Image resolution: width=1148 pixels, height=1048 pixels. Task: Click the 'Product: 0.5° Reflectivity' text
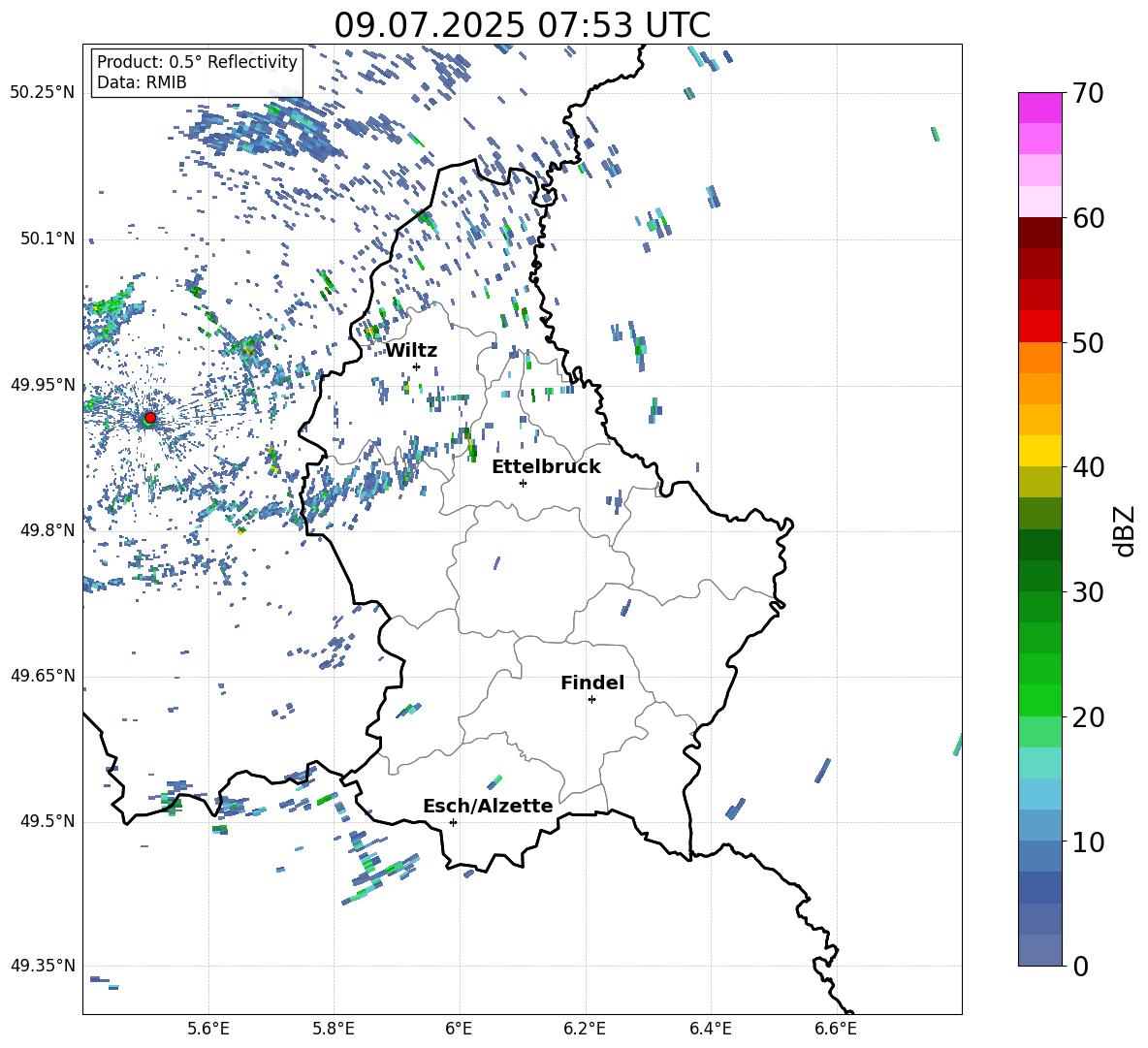pyautogui.click(x=197, y=62)
